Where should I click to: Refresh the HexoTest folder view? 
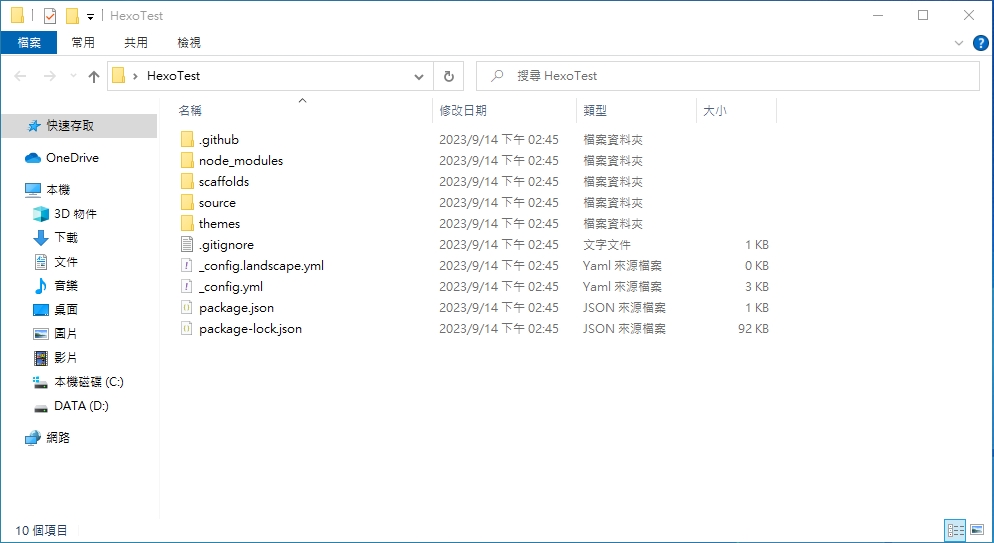tap(449, 76)
